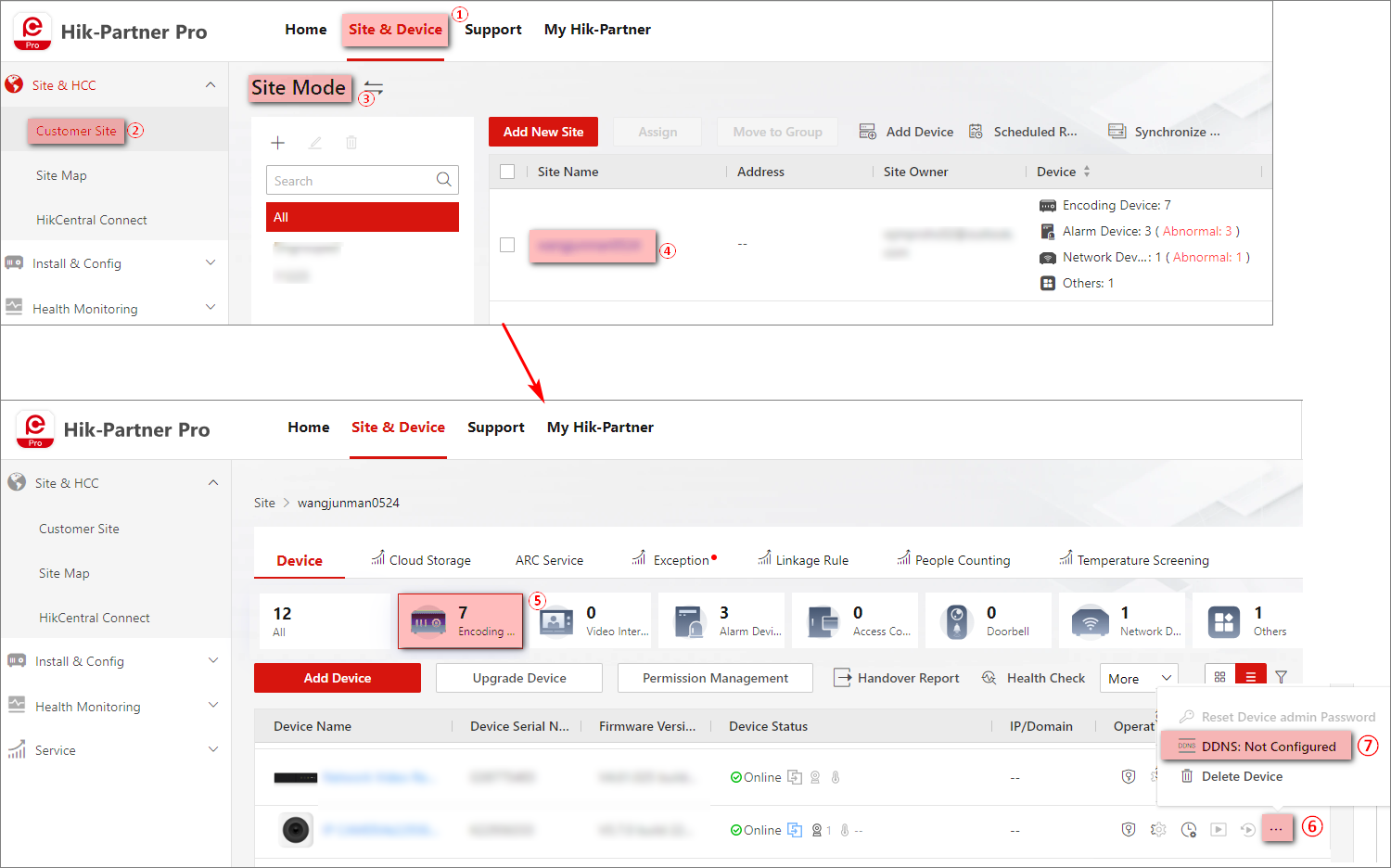Run the Health Check
Screen dimensions: 1391x868
(1033, 678)
